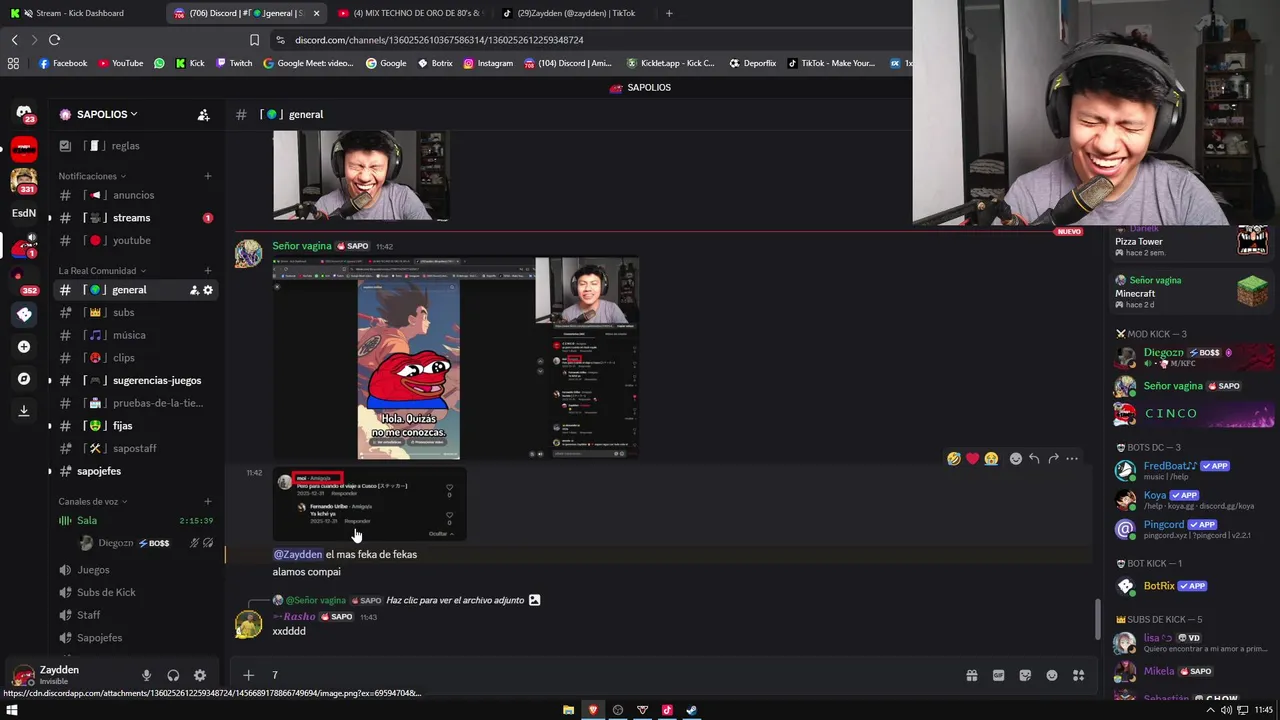Open a new browser tab
1280x720 pixels.
pos(669,13)
